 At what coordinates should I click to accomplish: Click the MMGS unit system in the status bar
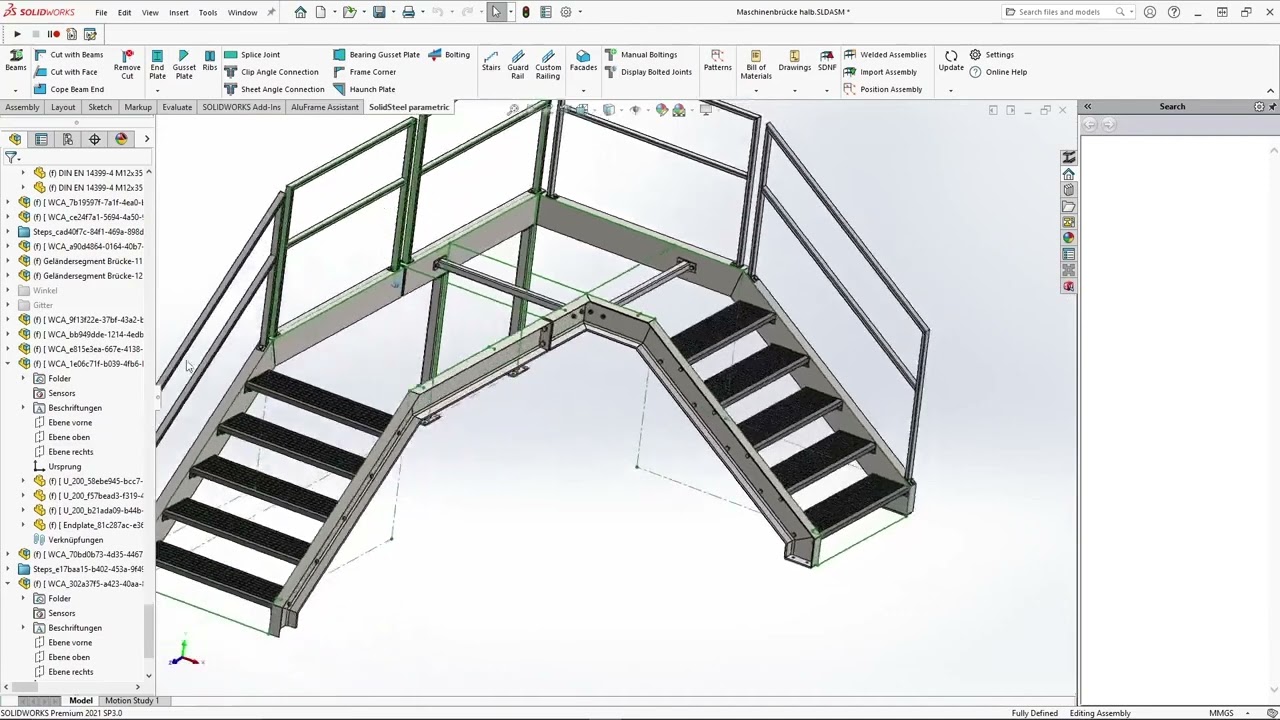click(1221, 713)
